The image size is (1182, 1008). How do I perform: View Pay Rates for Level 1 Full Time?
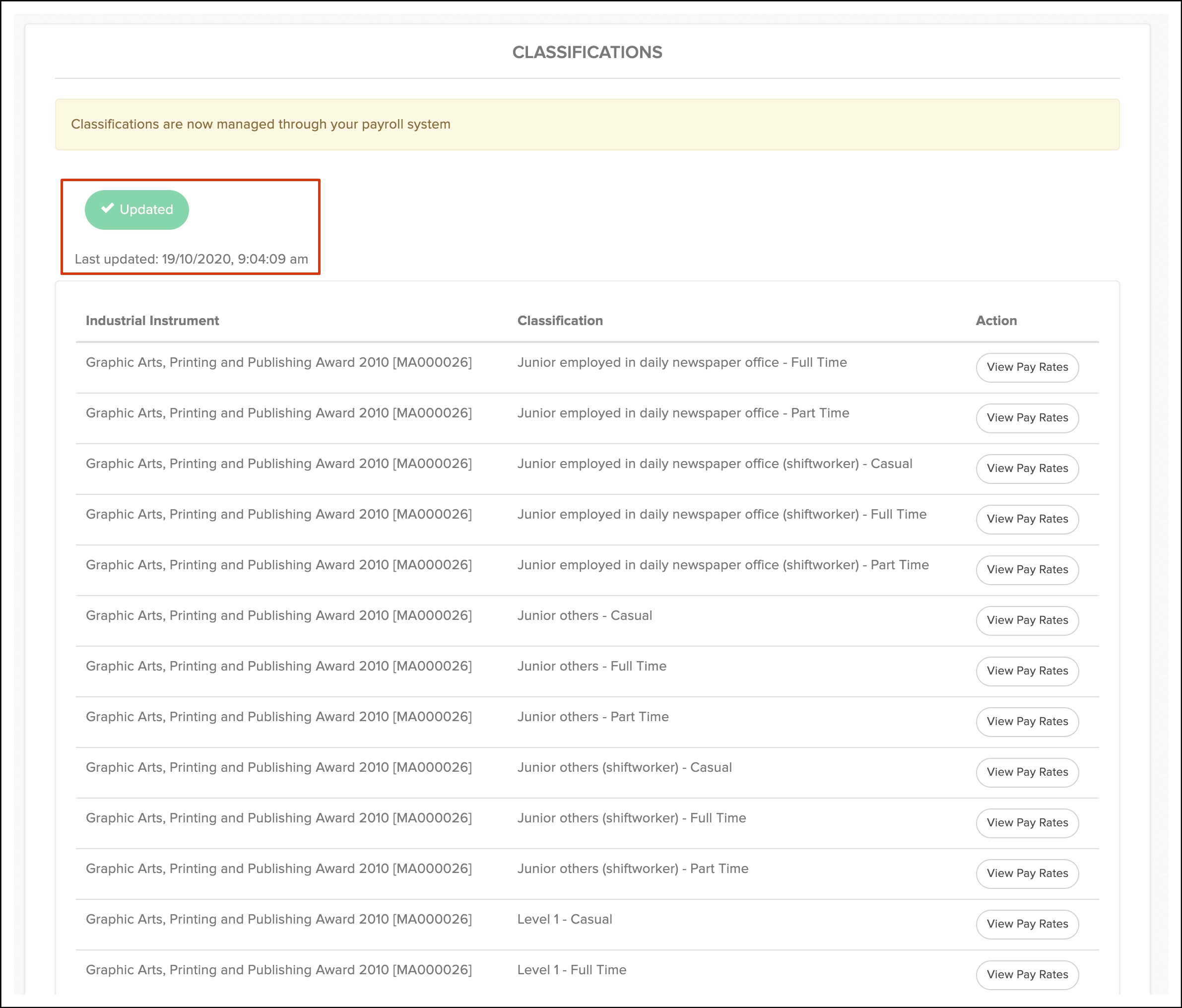click(x=1027, y=975)
